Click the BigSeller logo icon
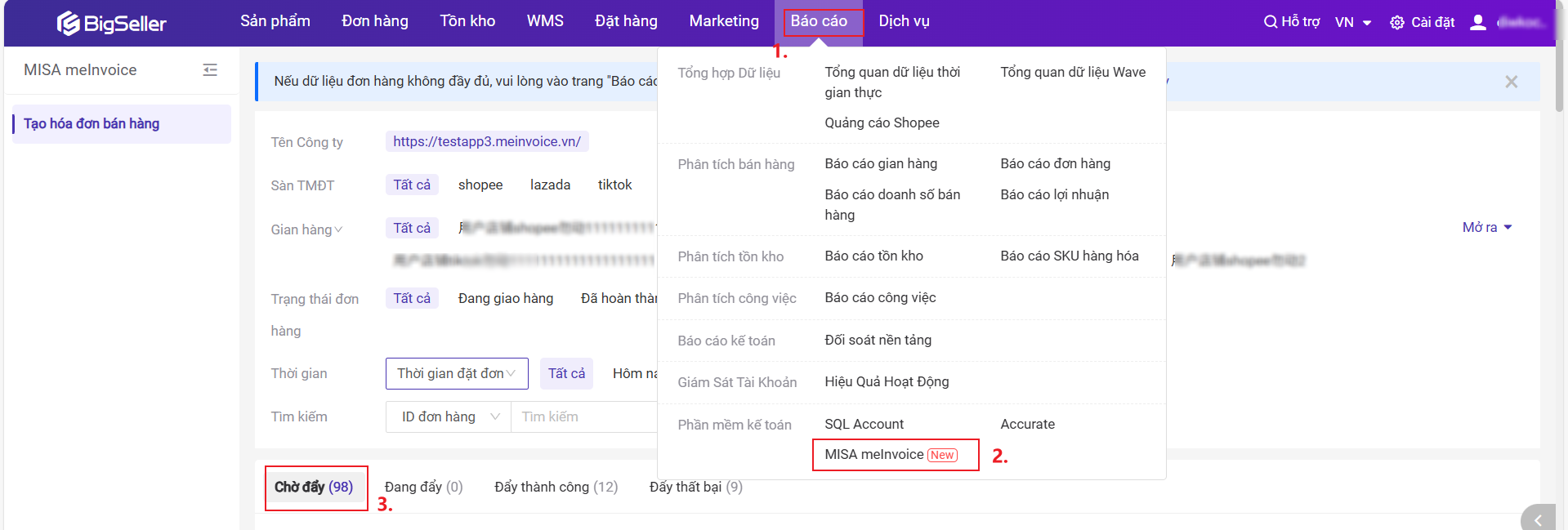This screenshot has height=530, width=1568. coord(69,23)
